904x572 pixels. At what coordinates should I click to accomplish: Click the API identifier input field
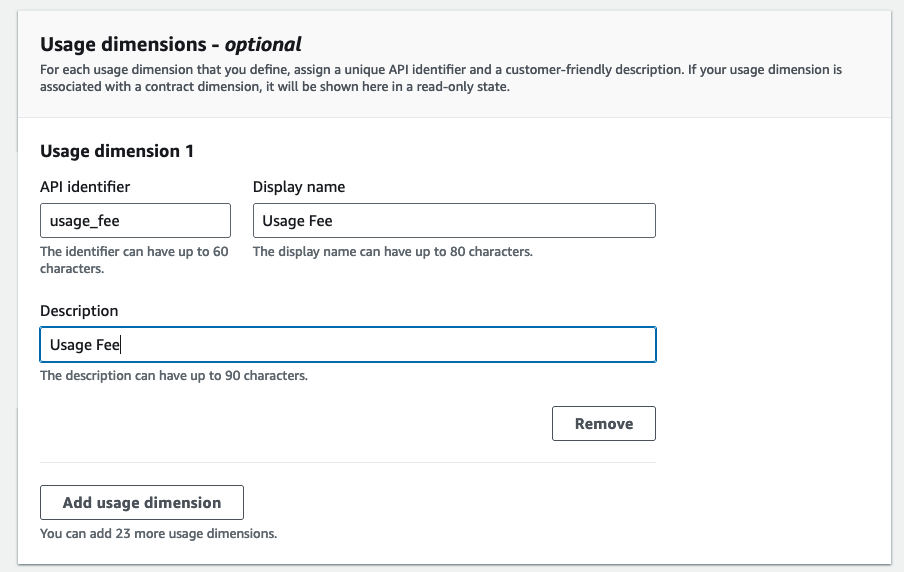click(135, 221)
